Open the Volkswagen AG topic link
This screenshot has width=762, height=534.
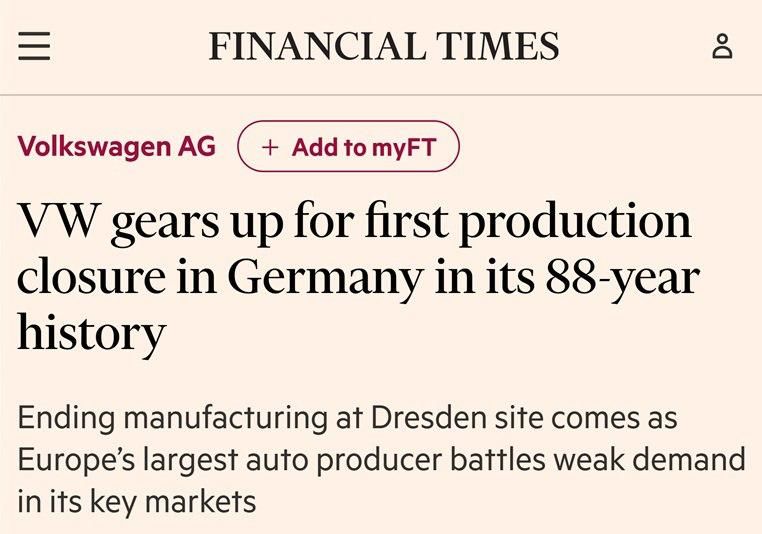116,147
